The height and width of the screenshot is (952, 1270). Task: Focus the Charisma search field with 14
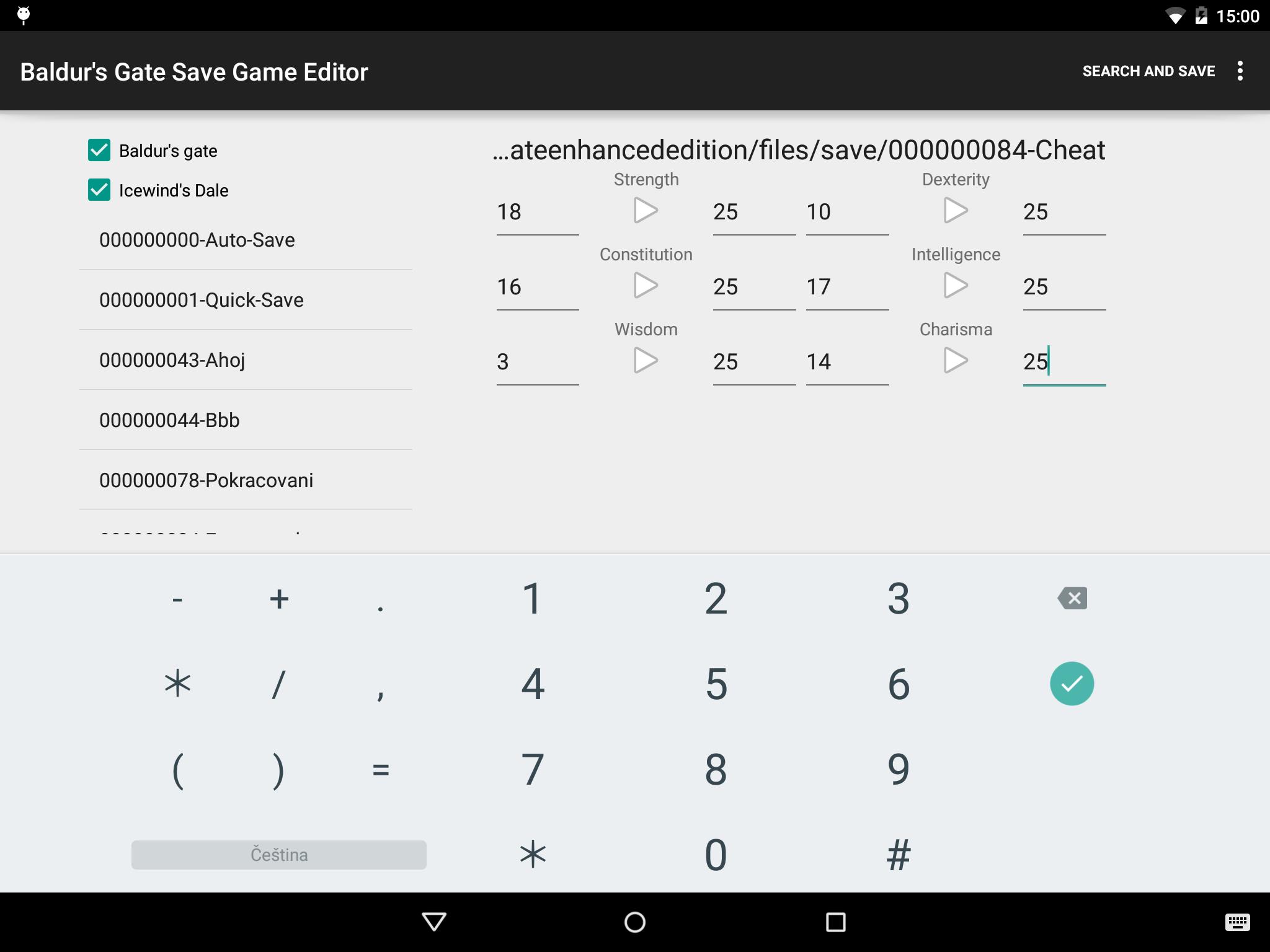click(847, 363)
